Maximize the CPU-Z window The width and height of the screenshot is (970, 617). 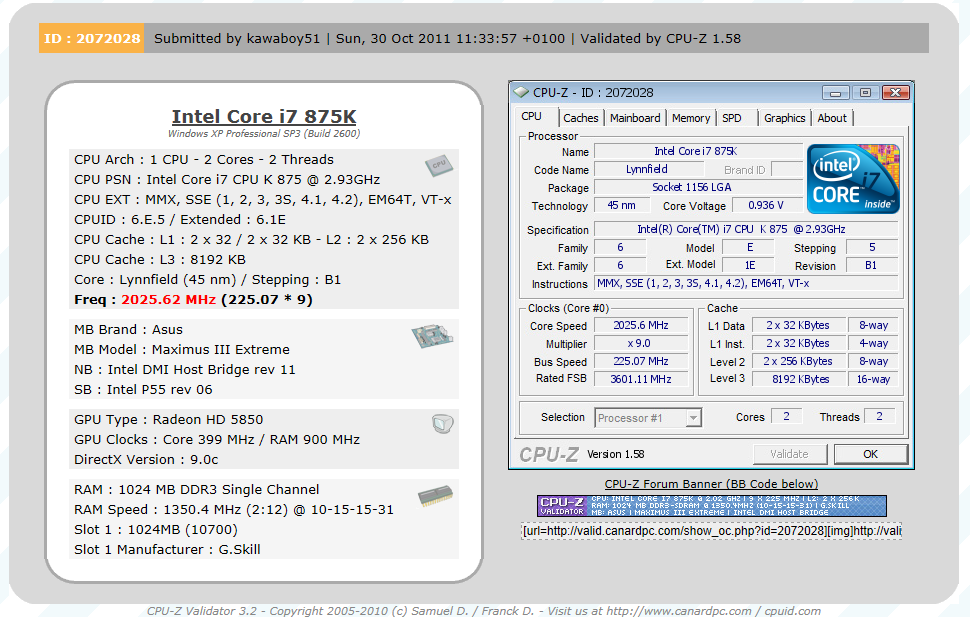[x=865, y=93]
